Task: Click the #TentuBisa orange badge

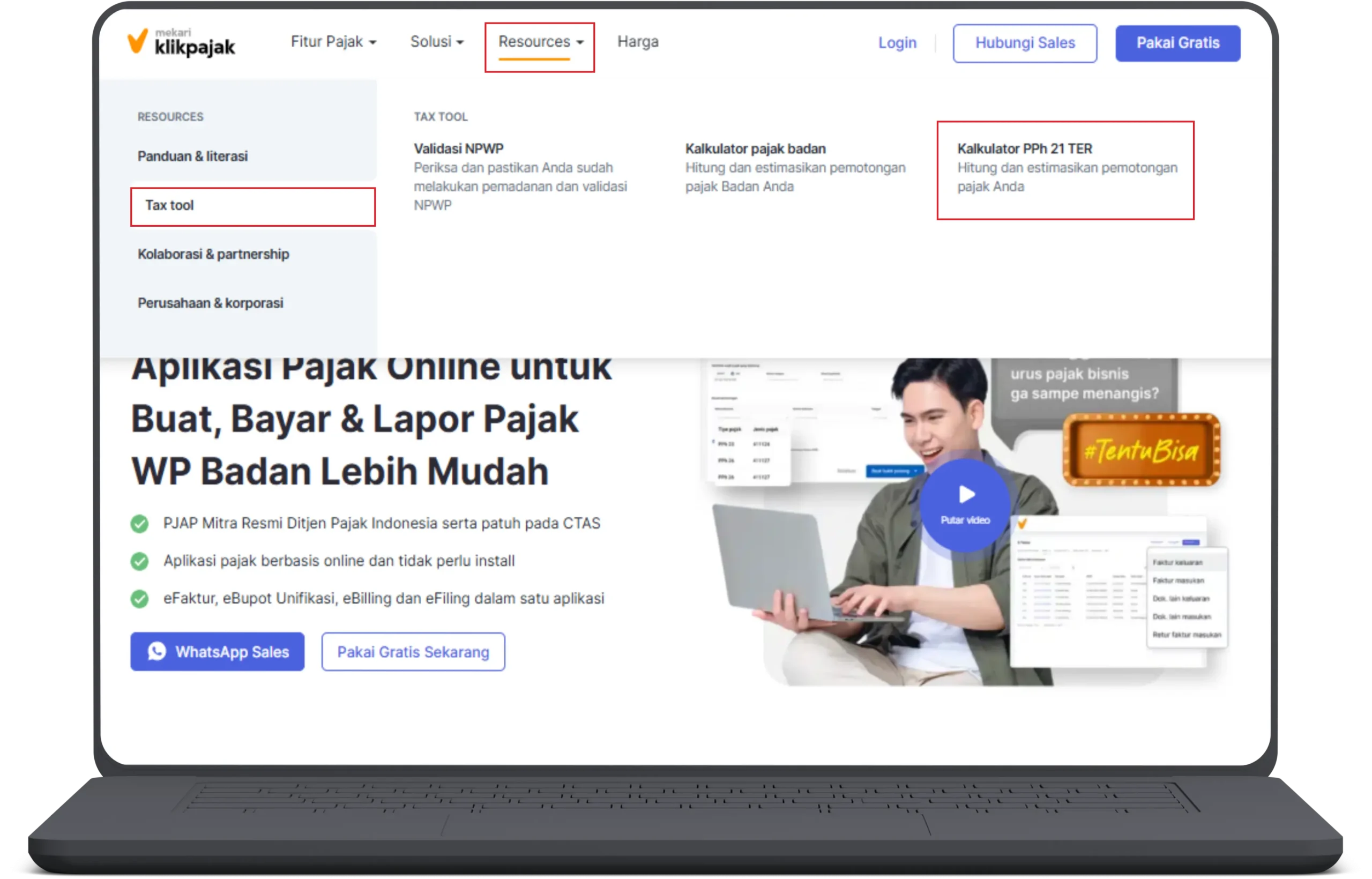Action: coord(1141,451)
